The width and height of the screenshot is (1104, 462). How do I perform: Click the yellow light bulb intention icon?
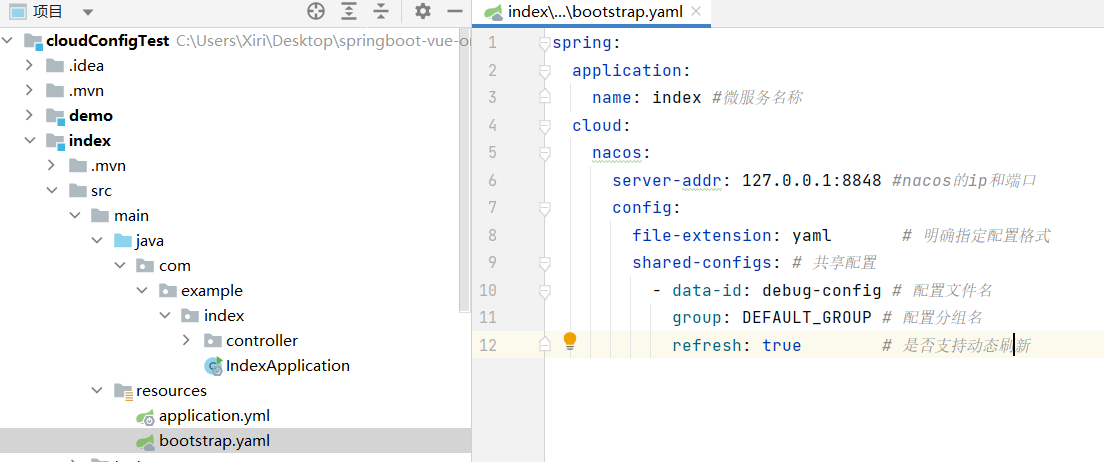tap(570, 342)
